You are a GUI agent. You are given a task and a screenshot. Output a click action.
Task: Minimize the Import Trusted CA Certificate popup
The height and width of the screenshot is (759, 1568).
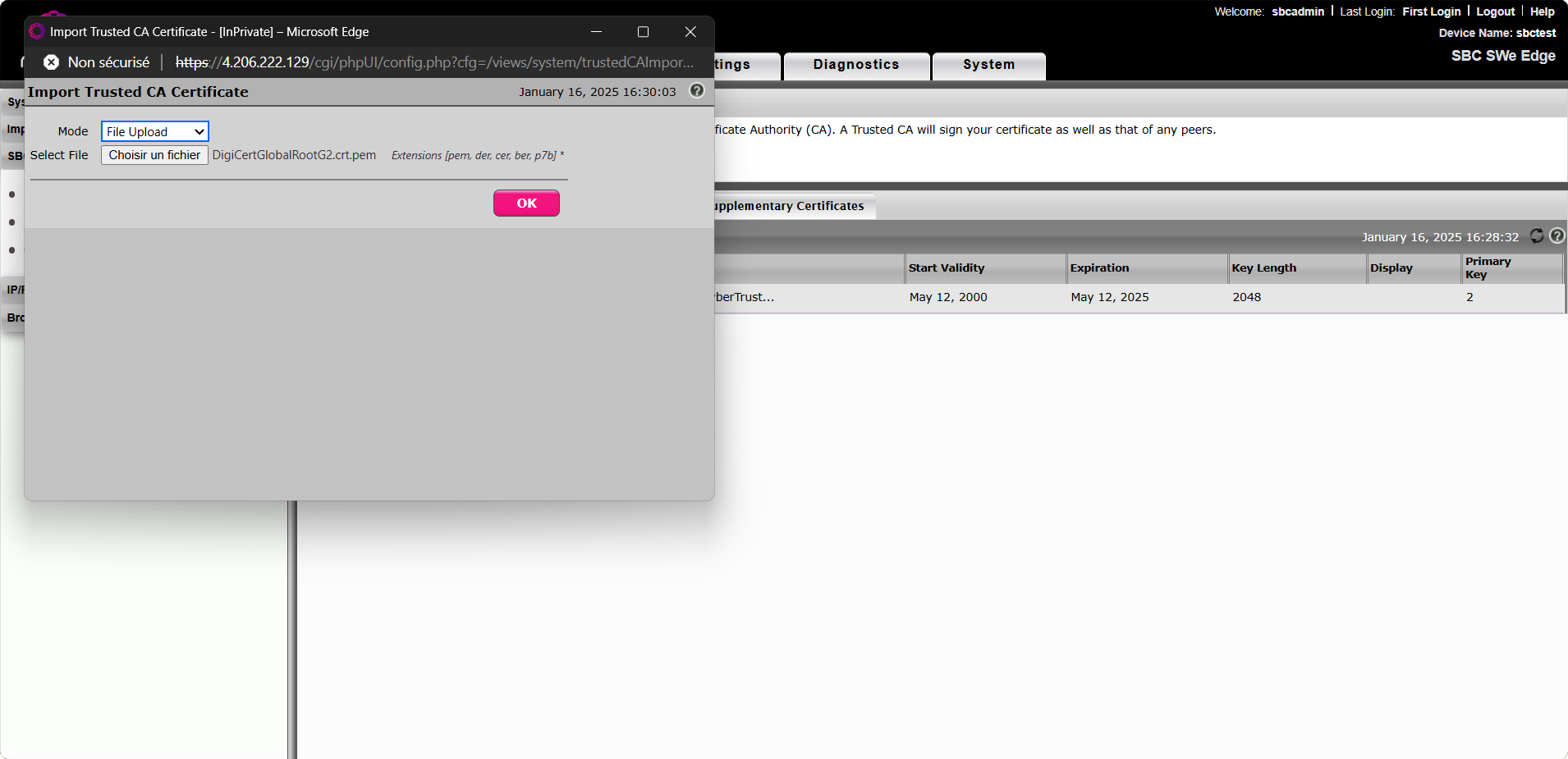[596, 32]
